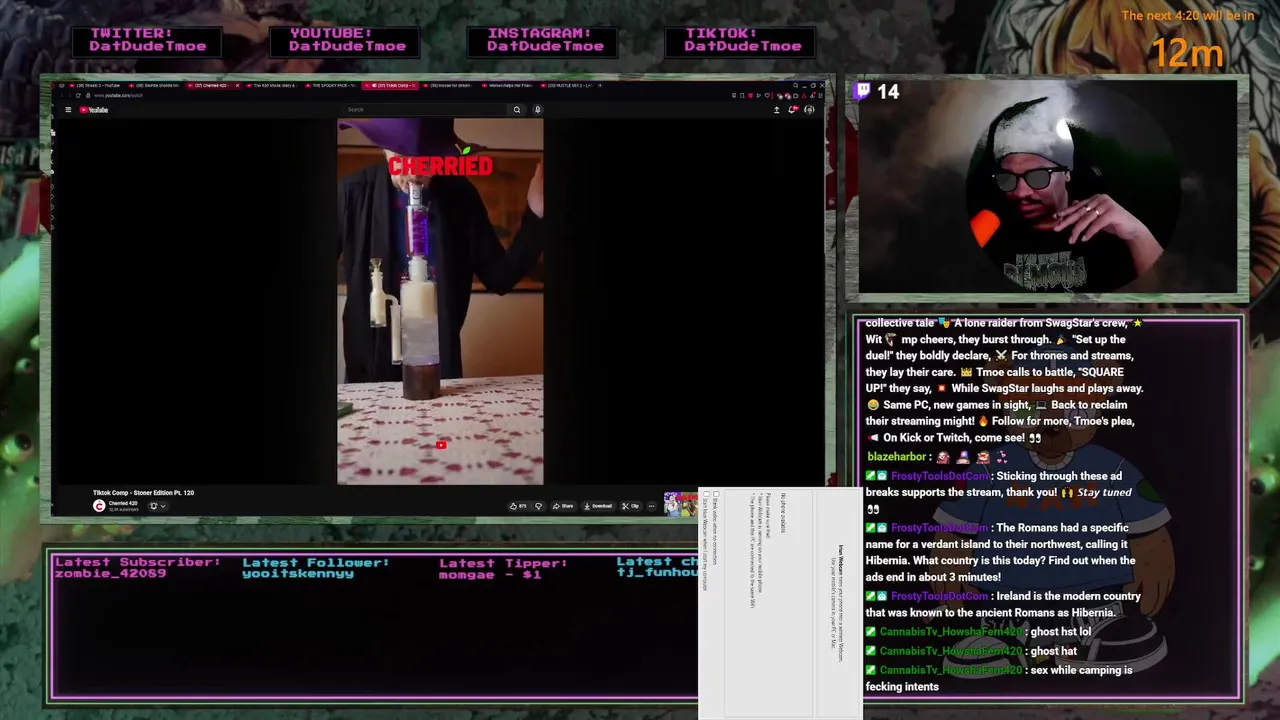This screenshot has height=720, width=1280.
Task: Click the streamer webcam feed
Action: [x=1047, y=188]
